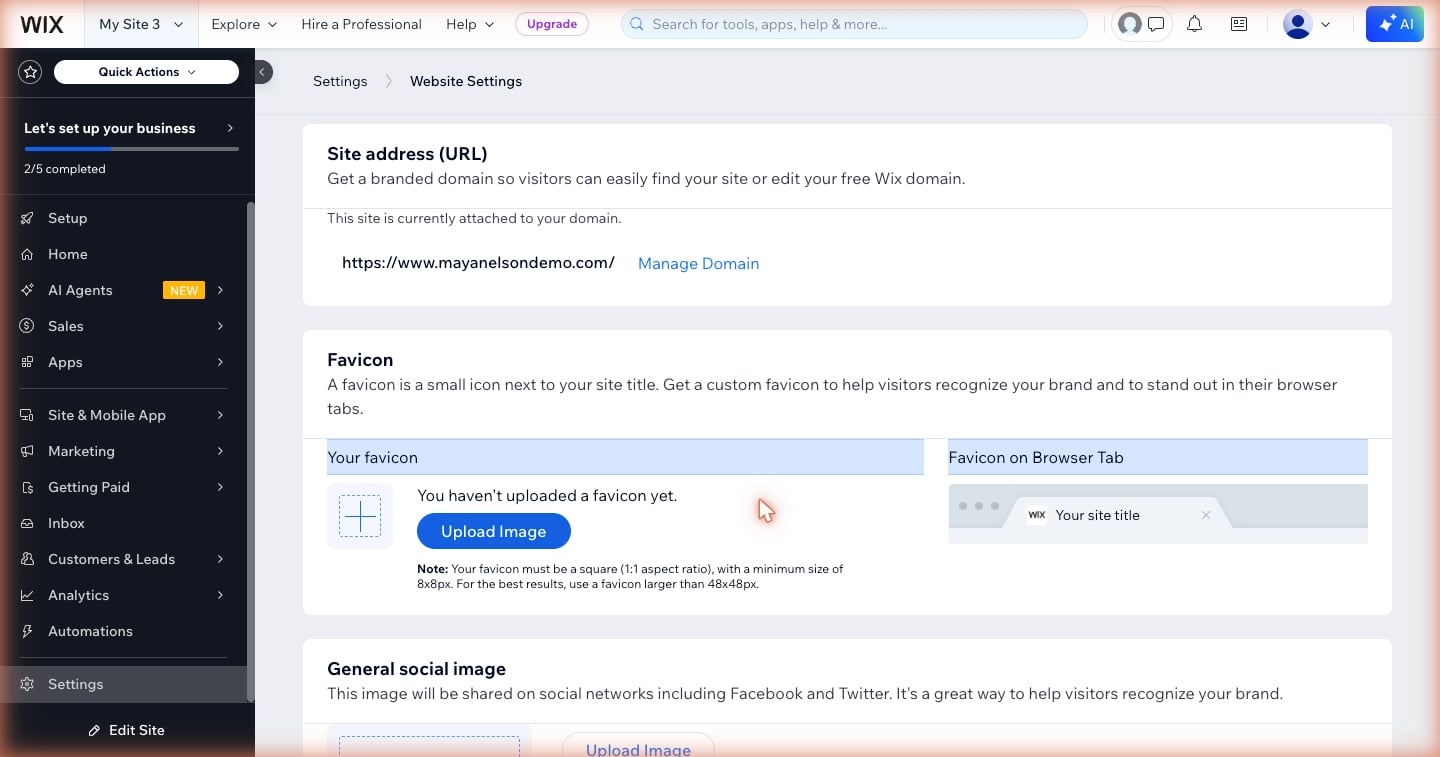Click the '2/5 completed' text
The width and height of the screenshot is (1440, 757).
coord(65,169)
